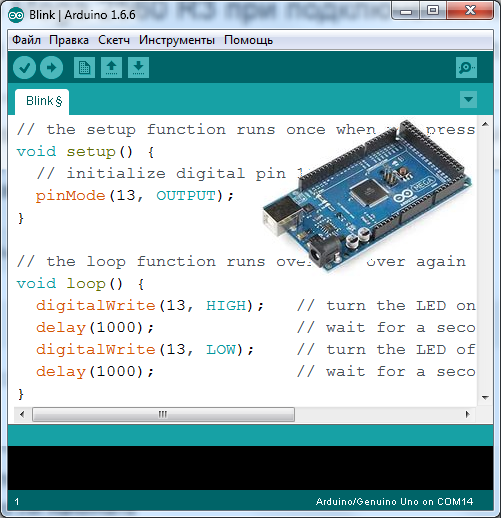This screenshot has height=519, width=502.
Task: Select the Blink sketch tab
Action: tap(42, 101)
